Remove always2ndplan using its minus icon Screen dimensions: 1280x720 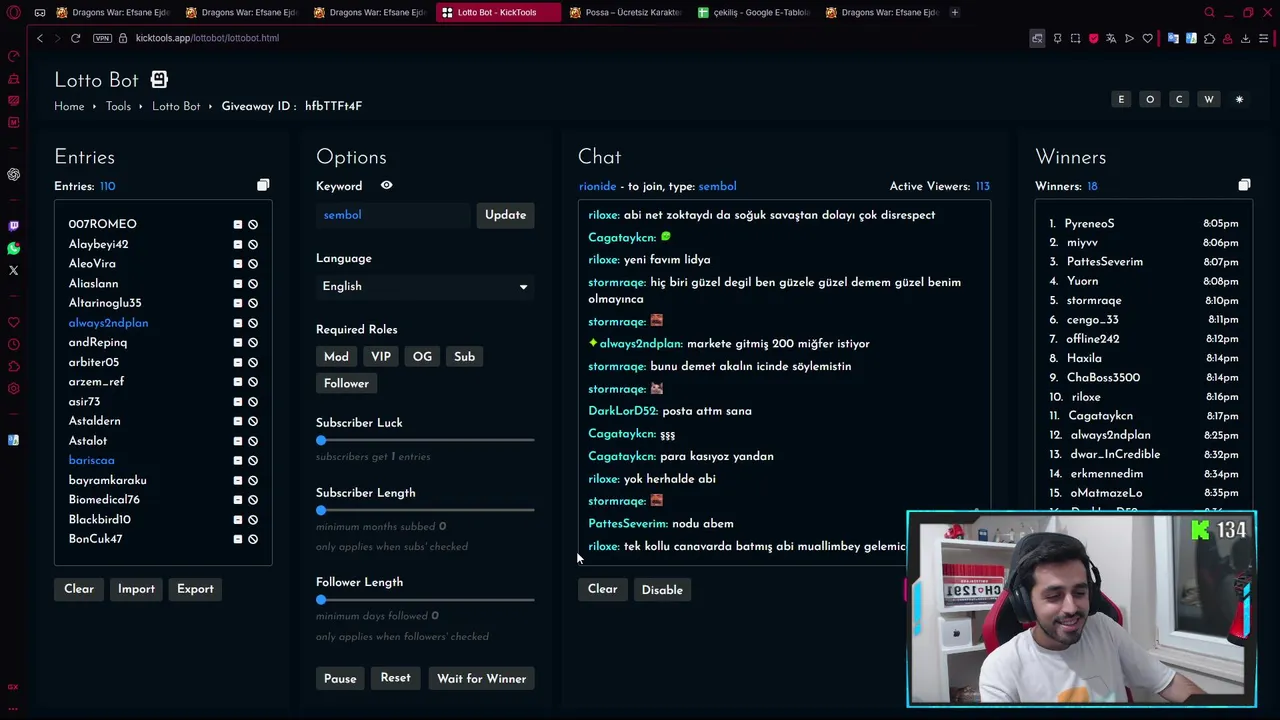pos(238,323)
